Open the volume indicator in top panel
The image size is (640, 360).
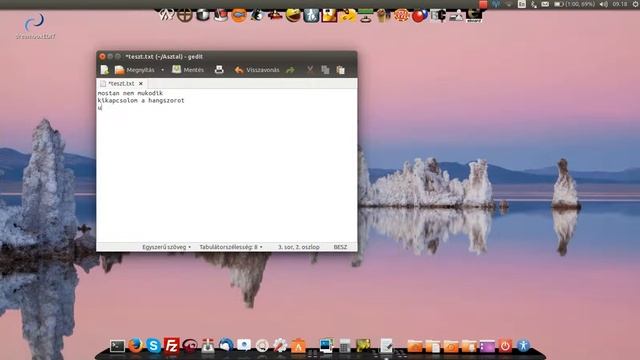pyautogui.click(x=604, y=4)
